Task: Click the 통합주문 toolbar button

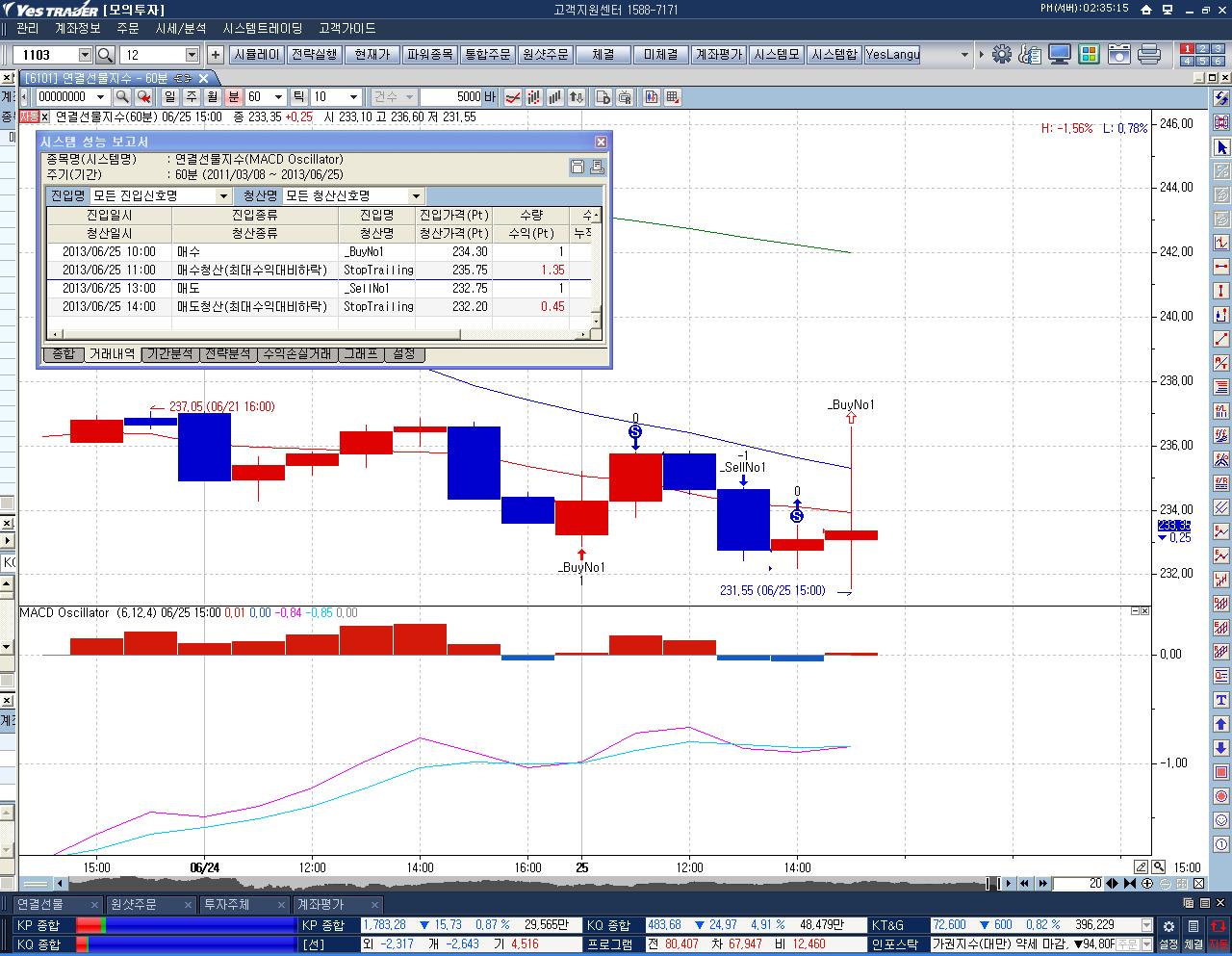Action: click(x=487, y=55)
